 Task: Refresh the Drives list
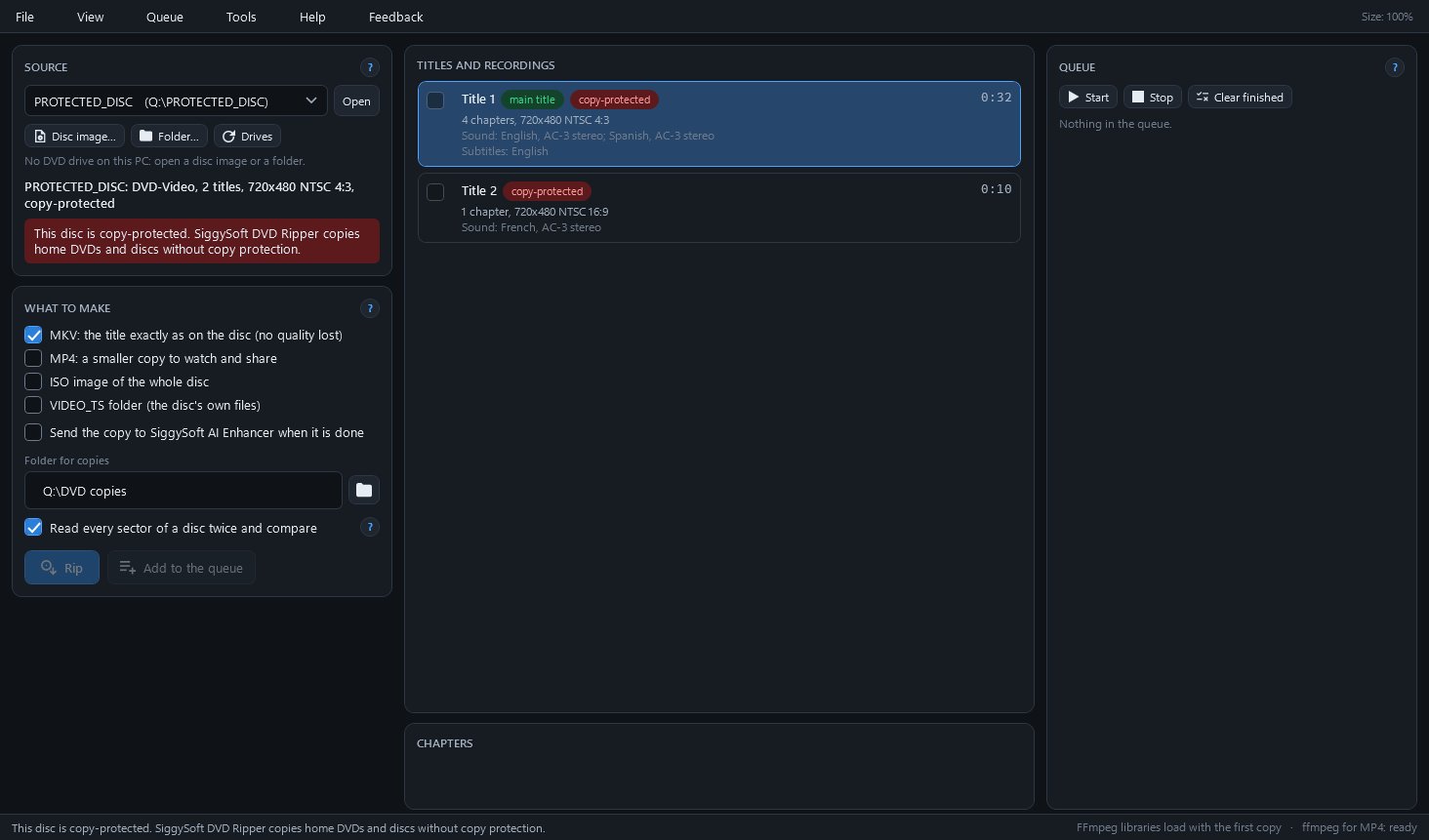pos(247,137)
